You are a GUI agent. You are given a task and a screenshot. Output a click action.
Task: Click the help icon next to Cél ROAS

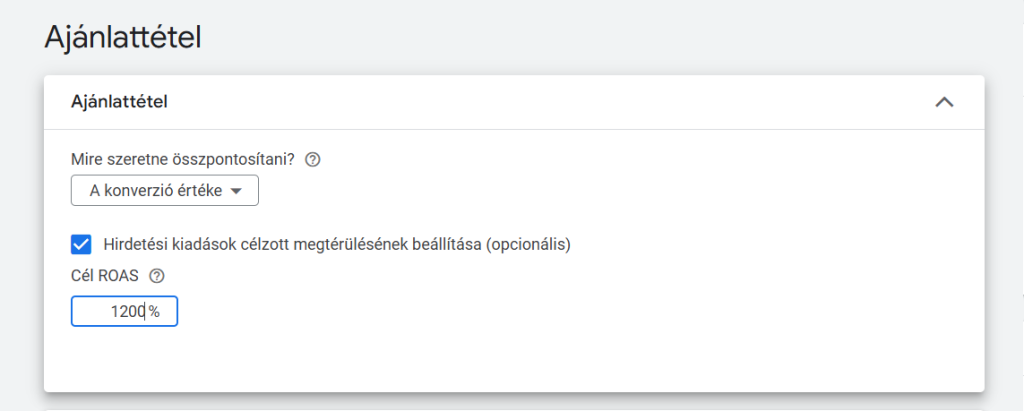(x=156, y=276)
